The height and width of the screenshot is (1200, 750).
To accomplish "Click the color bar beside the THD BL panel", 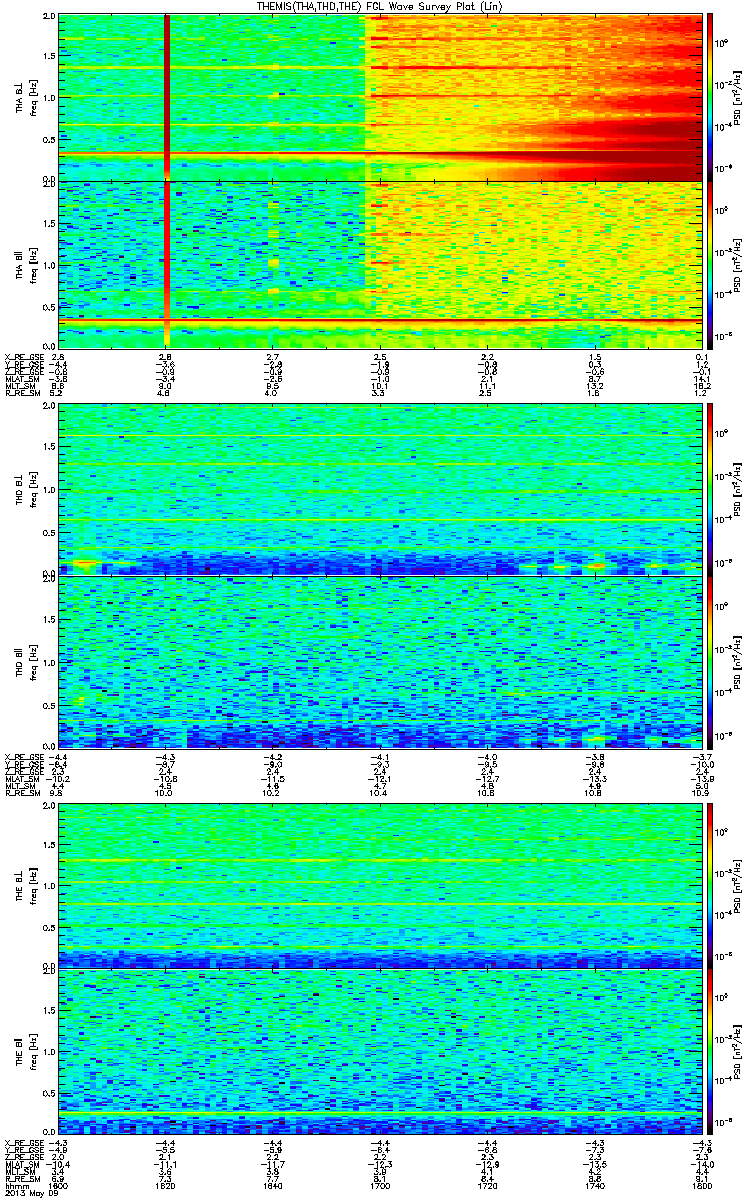I will 710,490.
